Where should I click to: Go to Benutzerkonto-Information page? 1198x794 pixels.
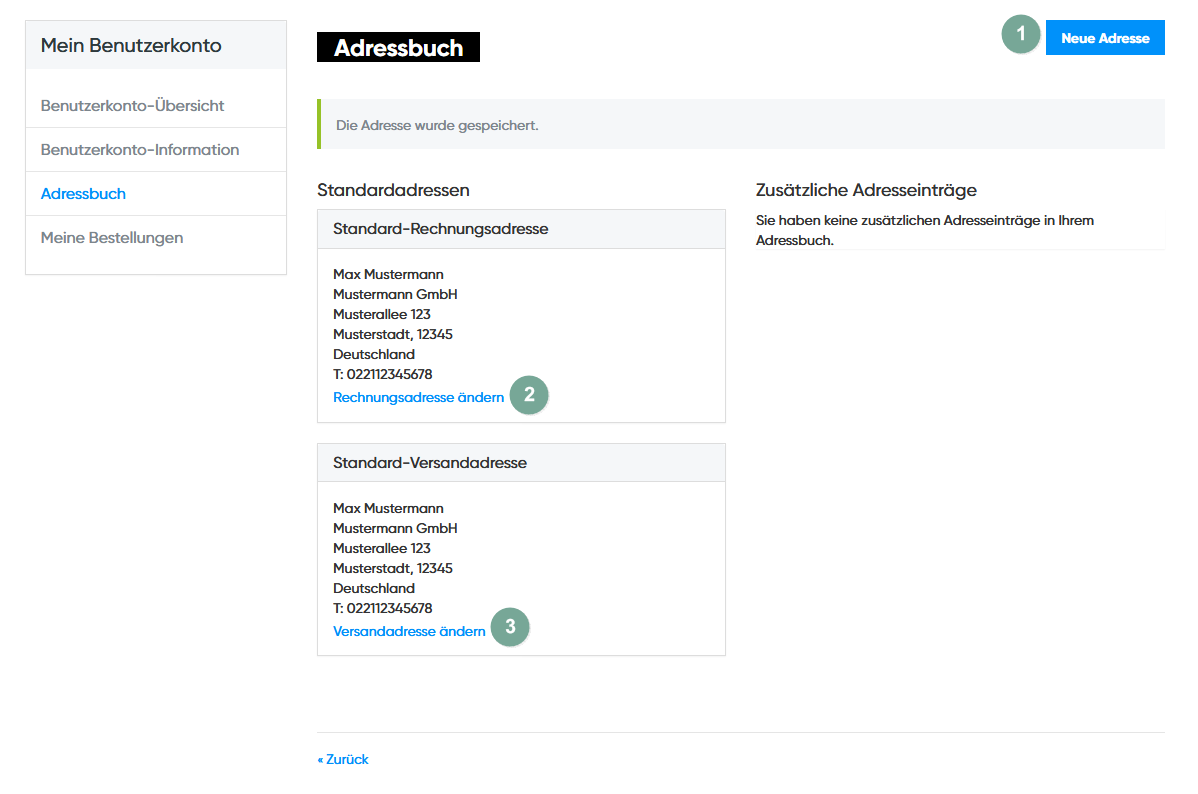pyautogui.click(x=140, y=150)
